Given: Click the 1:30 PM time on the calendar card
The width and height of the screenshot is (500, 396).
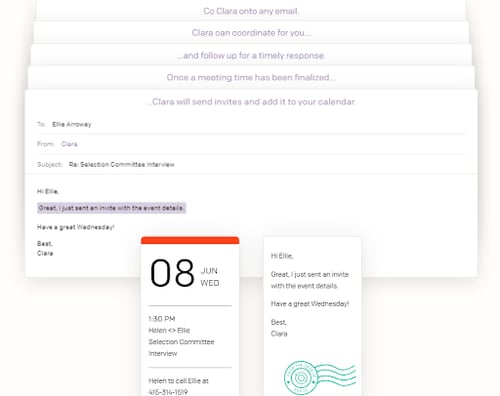Looking at the screenshot, I should (x=162, y=319).
